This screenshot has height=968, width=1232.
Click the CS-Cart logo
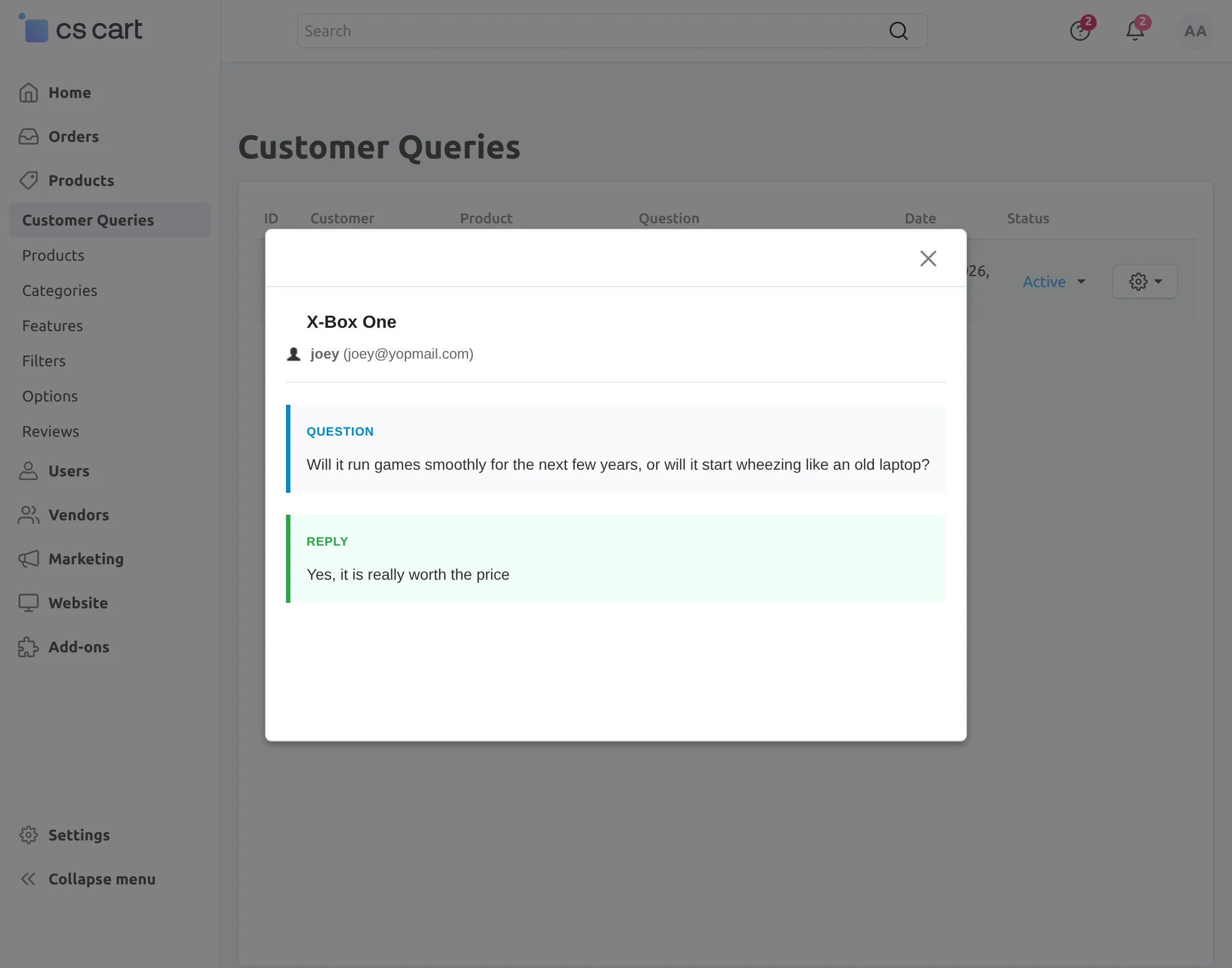80,29
